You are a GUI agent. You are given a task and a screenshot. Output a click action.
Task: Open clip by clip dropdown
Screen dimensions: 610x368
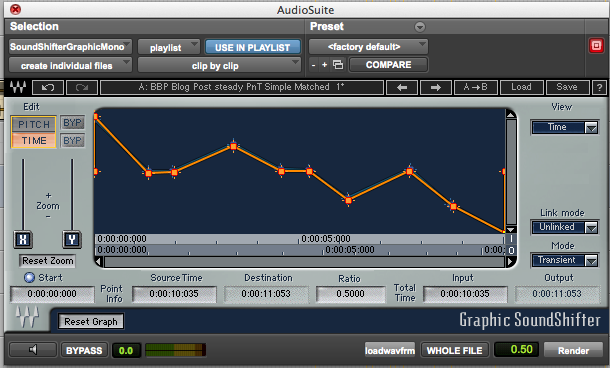[x=219, y=65]
